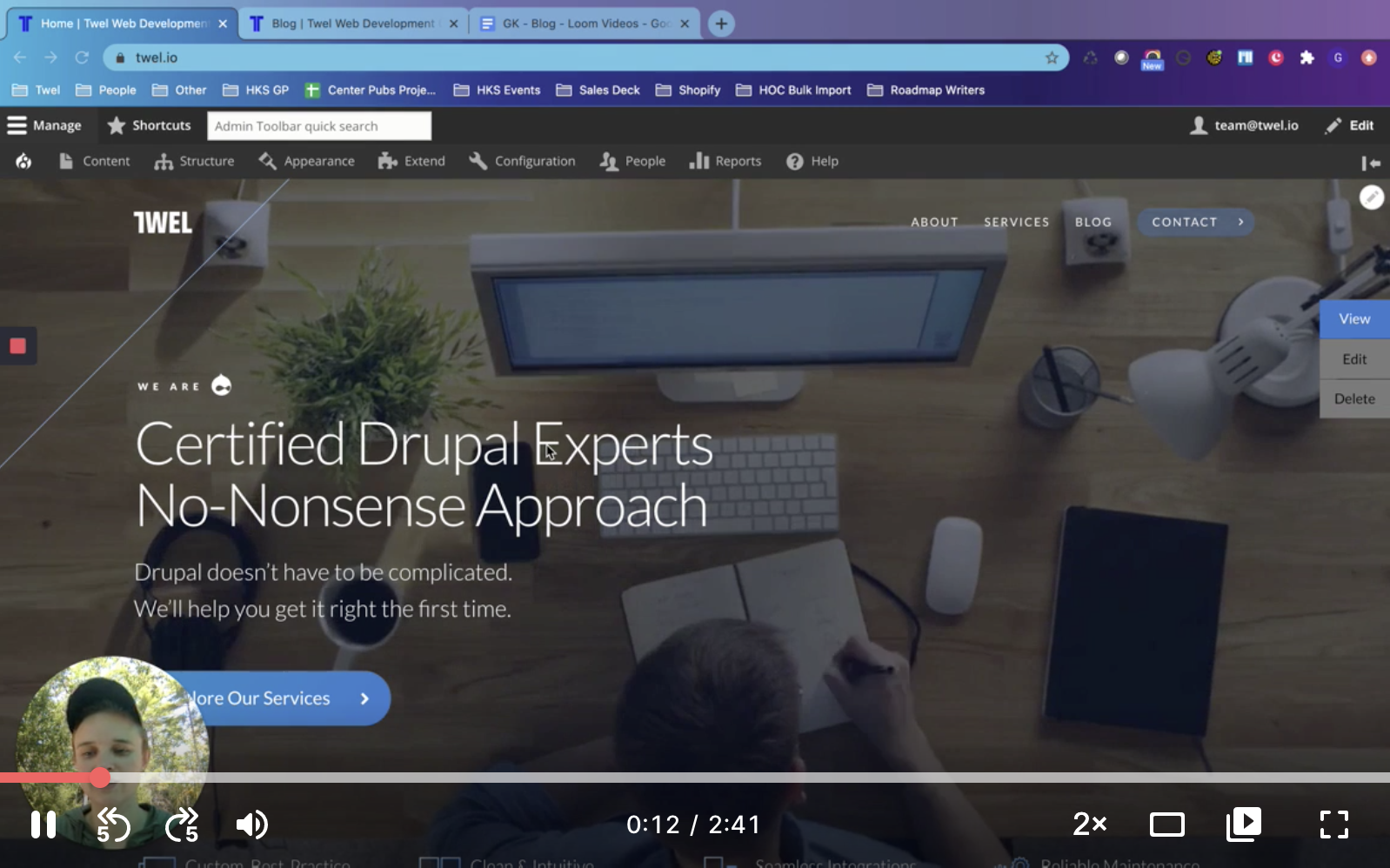Viewport: 1390px width, 868px height.
Task: Open the Structure admin menu
Action: click(x=194, y=161)
